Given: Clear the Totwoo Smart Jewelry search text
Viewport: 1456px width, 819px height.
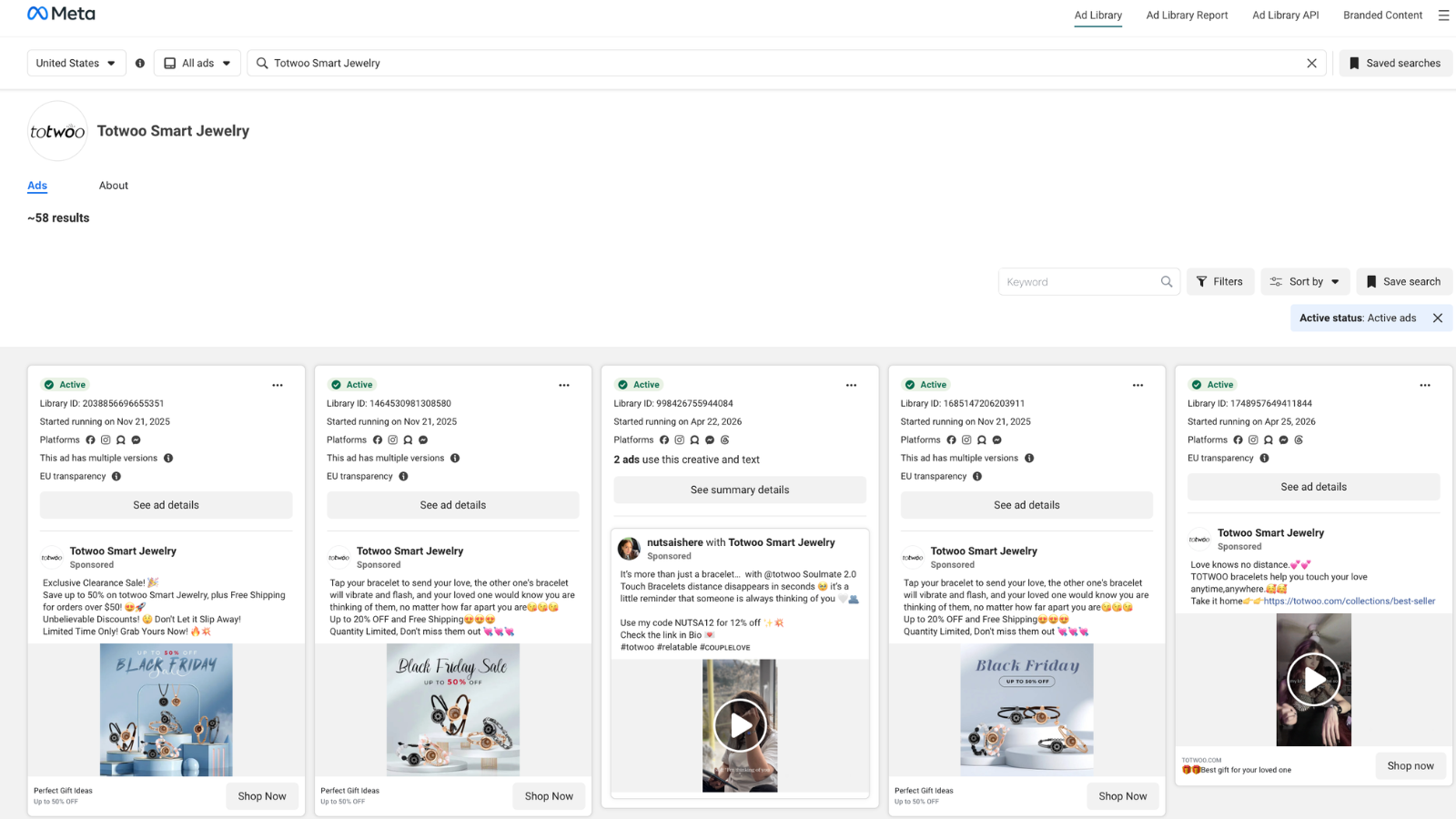Looking at the screenshot, I should 1311,64.
